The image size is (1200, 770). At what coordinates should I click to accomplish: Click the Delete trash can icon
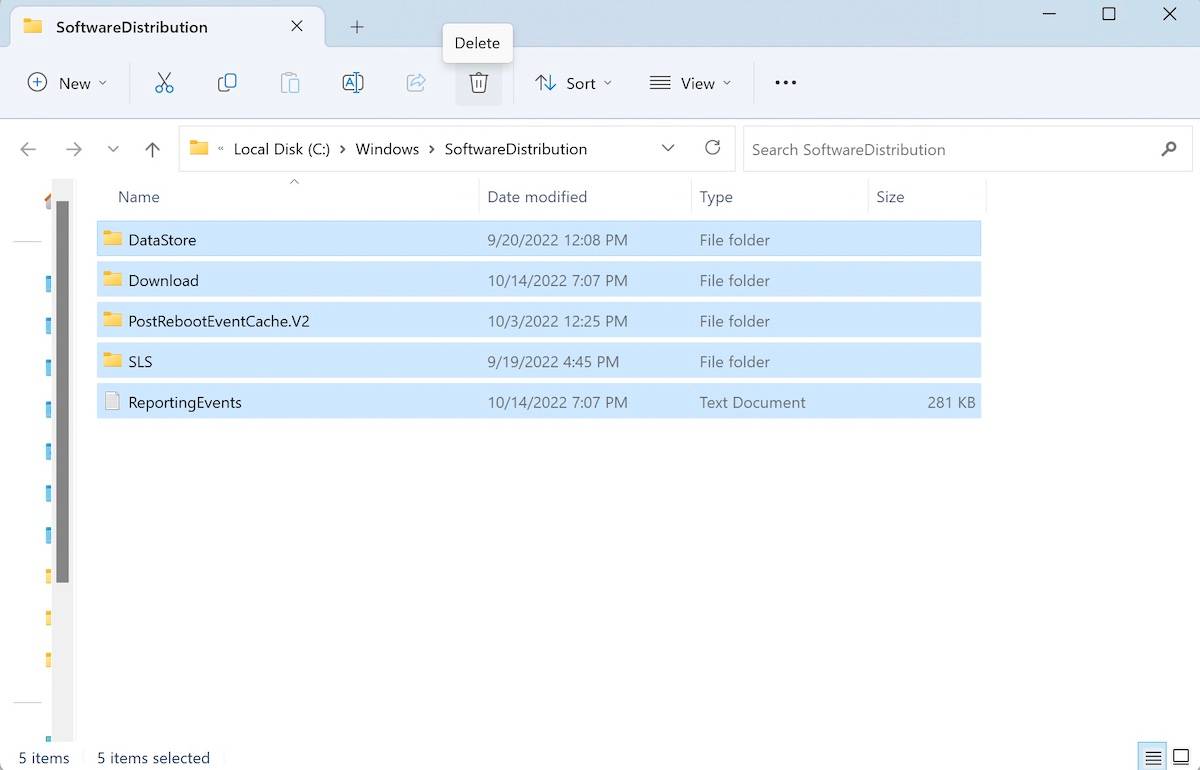[478, 83]
